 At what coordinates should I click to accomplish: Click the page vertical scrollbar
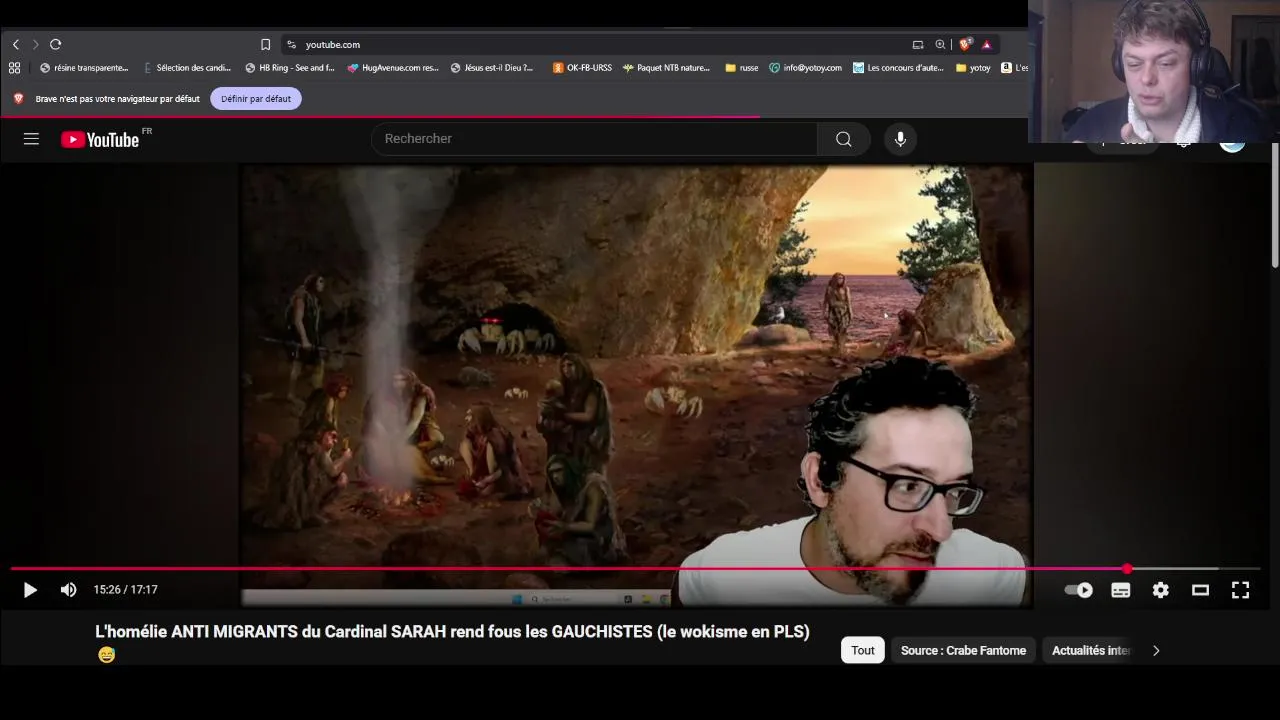[x=1275, y=205]
